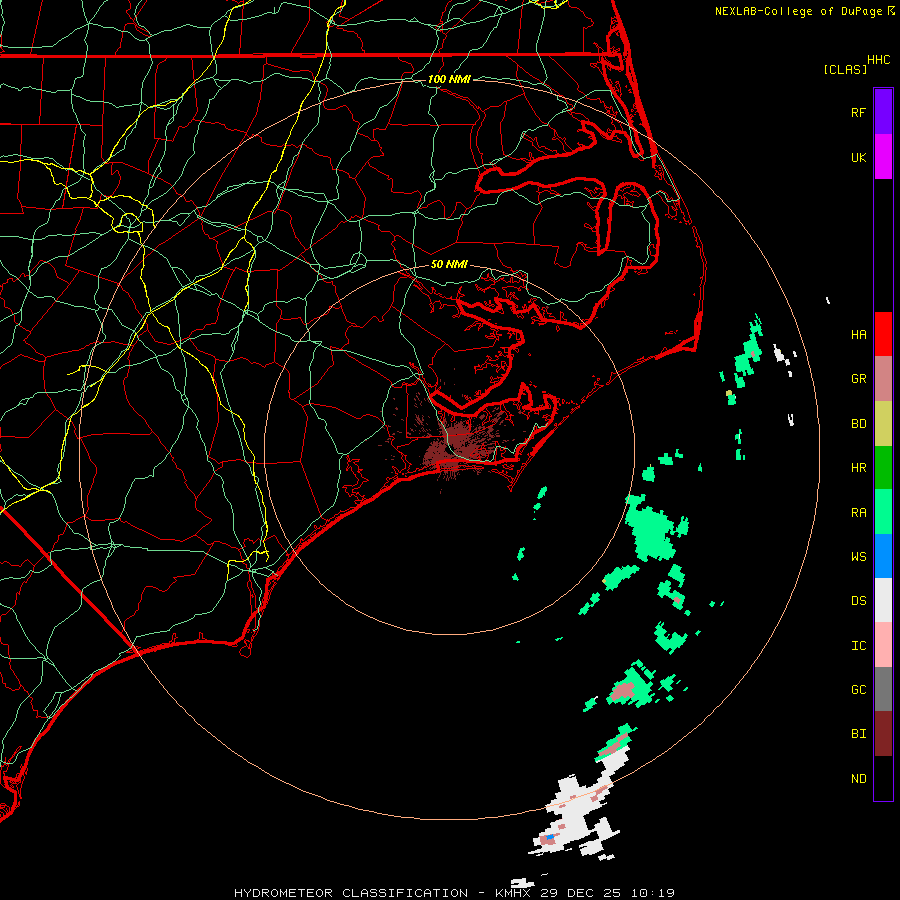Click the WS blue legend swatch
Screen dimensions: 900x900
coord(883,556)
